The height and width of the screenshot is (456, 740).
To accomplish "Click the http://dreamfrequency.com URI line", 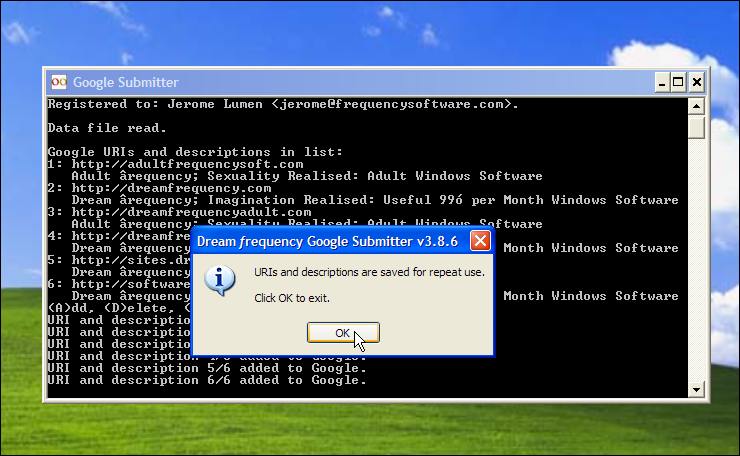I will (x=160, y=188).
